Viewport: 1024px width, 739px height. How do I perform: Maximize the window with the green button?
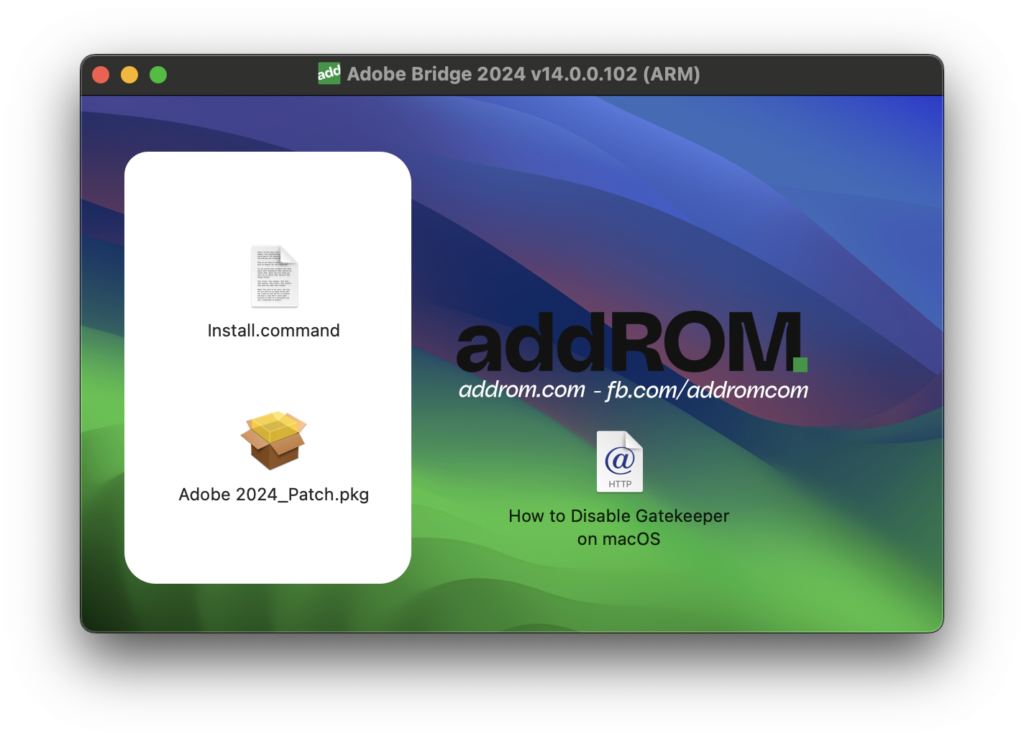158,75
